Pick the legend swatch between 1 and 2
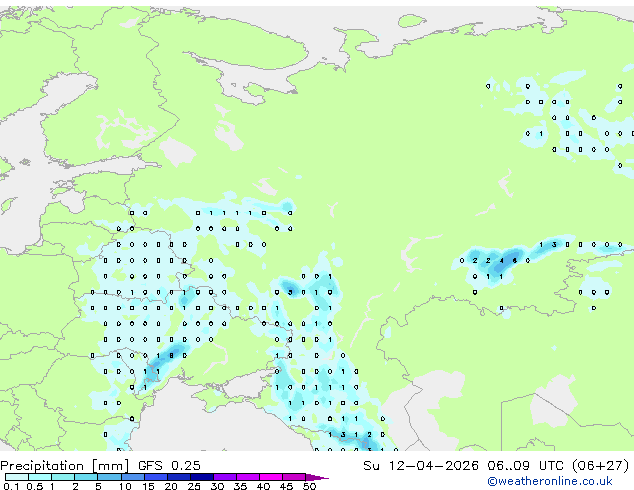Screen dimensions: 634x490 (x=63, y=477)
